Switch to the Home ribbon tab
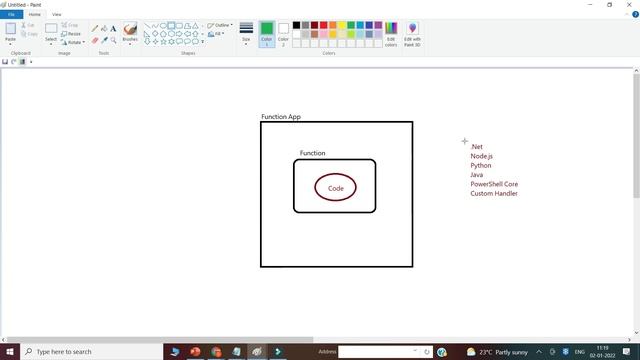 [x=35, y=14]
